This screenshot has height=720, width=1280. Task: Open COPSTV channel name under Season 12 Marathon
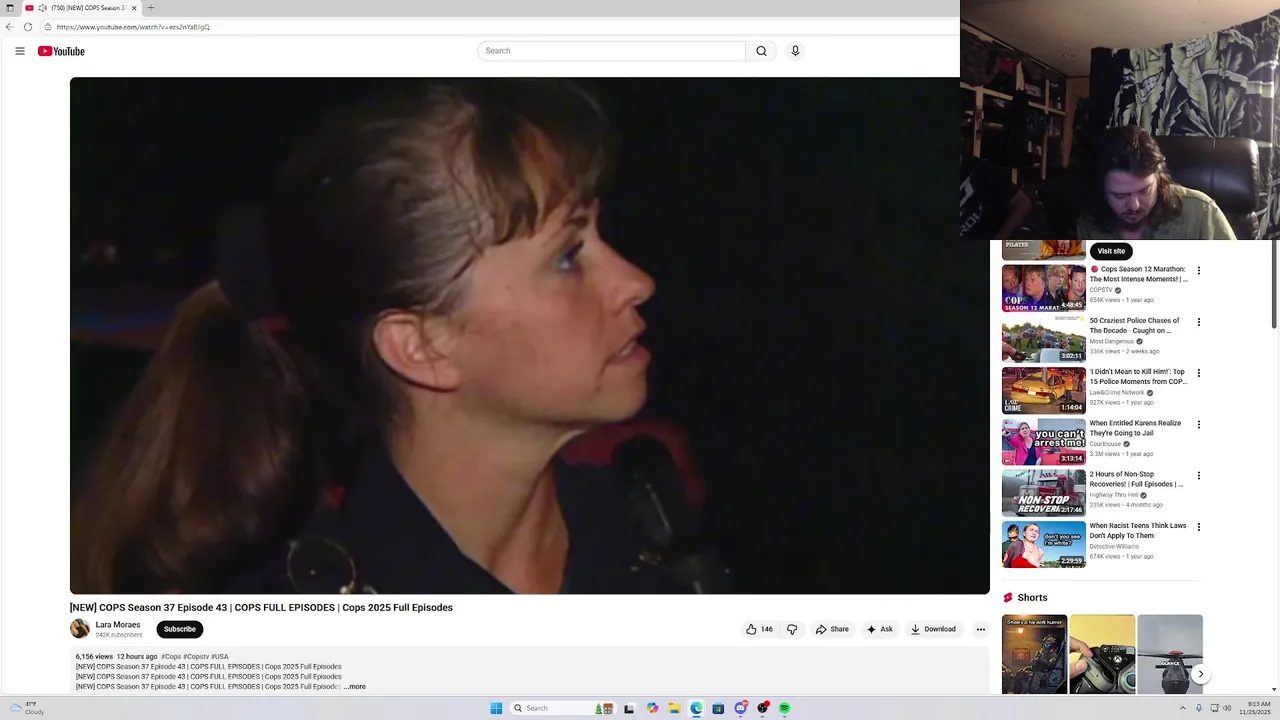pos(1101,290)
